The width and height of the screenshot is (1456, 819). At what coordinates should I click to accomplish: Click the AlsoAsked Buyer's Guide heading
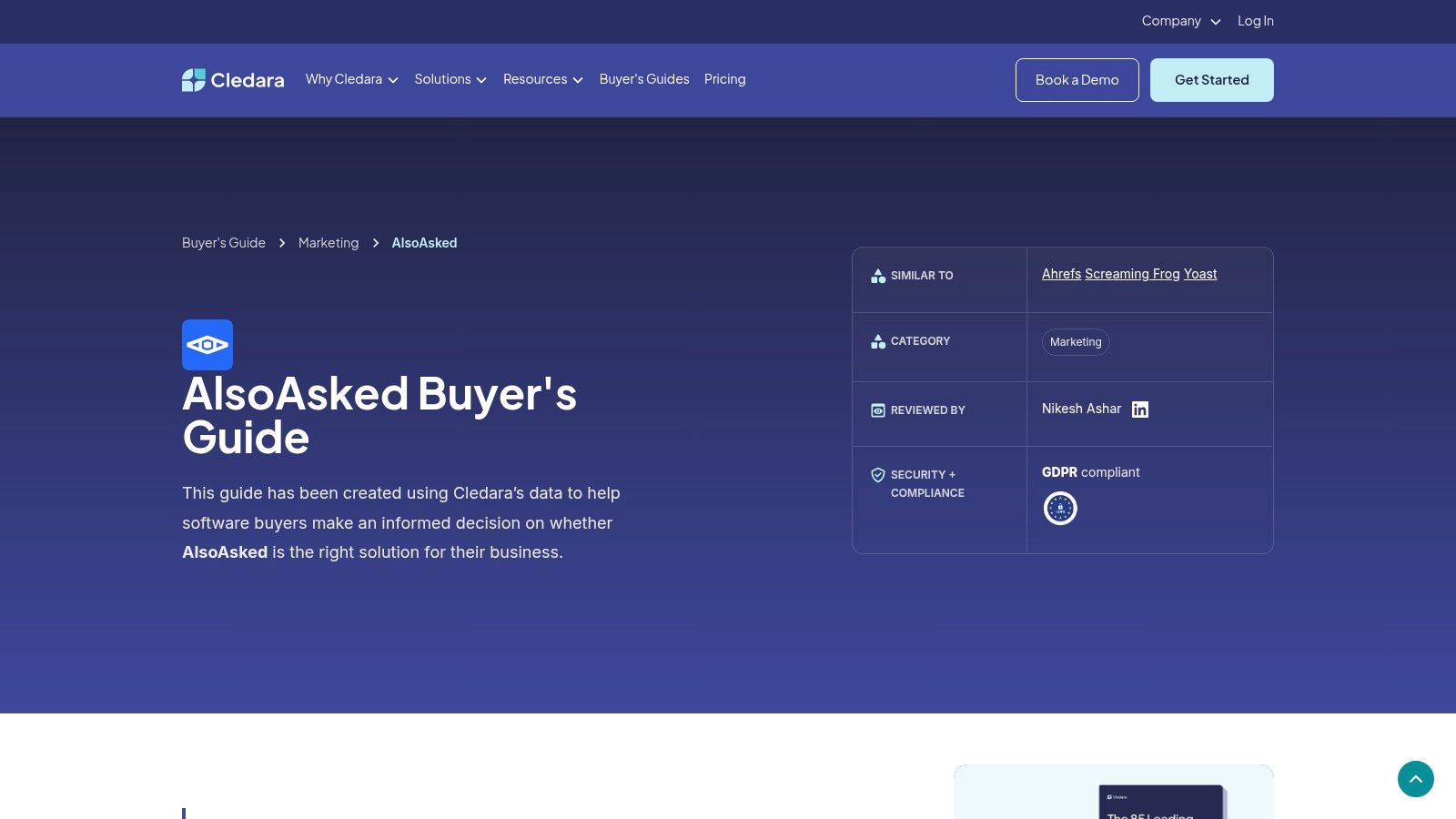(x=379, y=416)
